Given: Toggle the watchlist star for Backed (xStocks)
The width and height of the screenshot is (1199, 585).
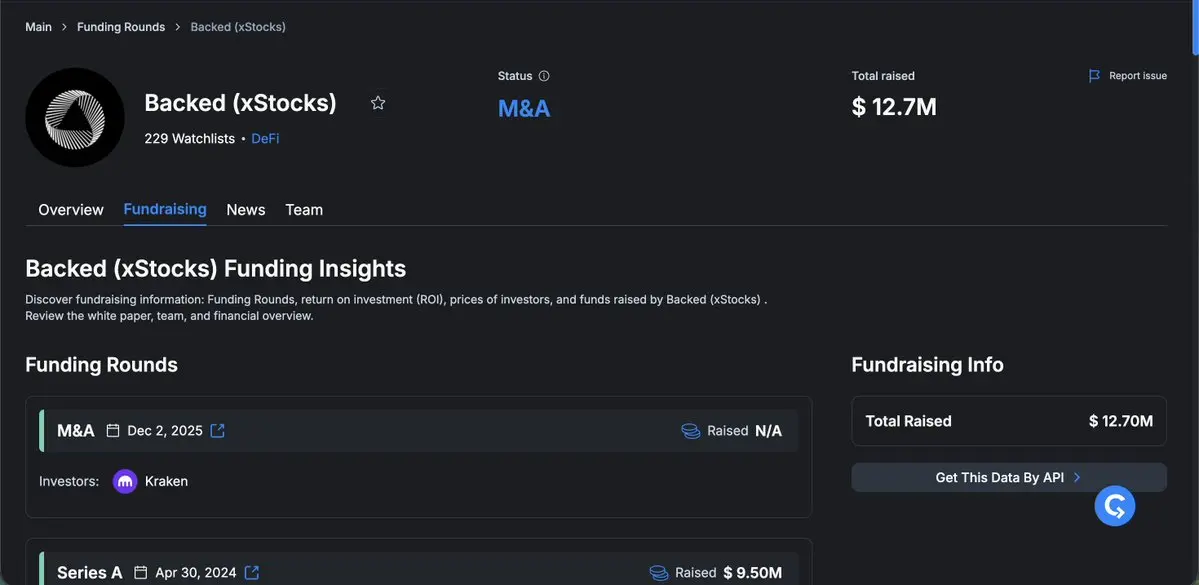Looking at the screenshot, I should 378,103.
